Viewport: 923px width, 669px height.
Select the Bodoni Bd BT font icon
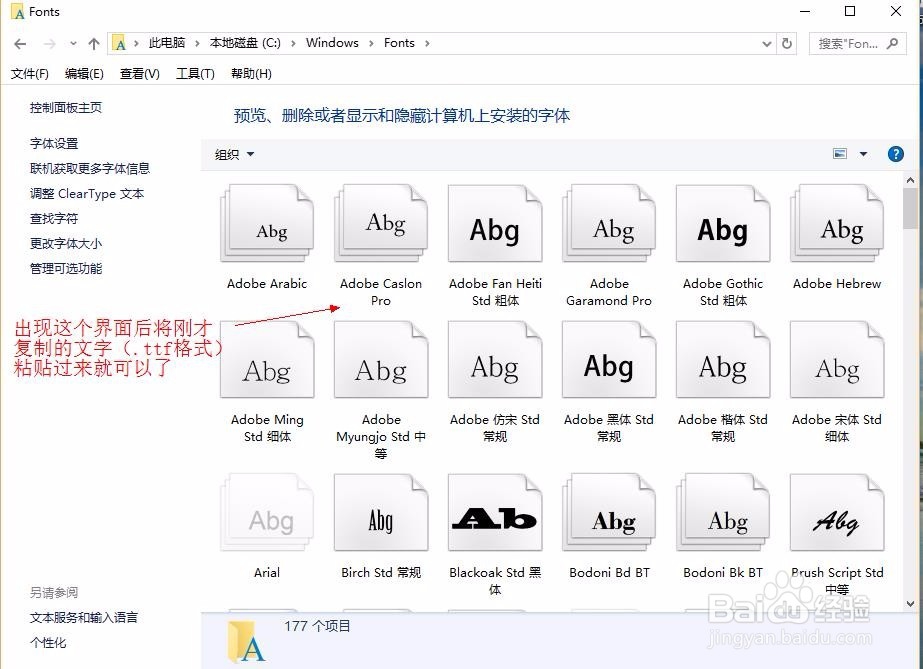click(x=609, y=512)
